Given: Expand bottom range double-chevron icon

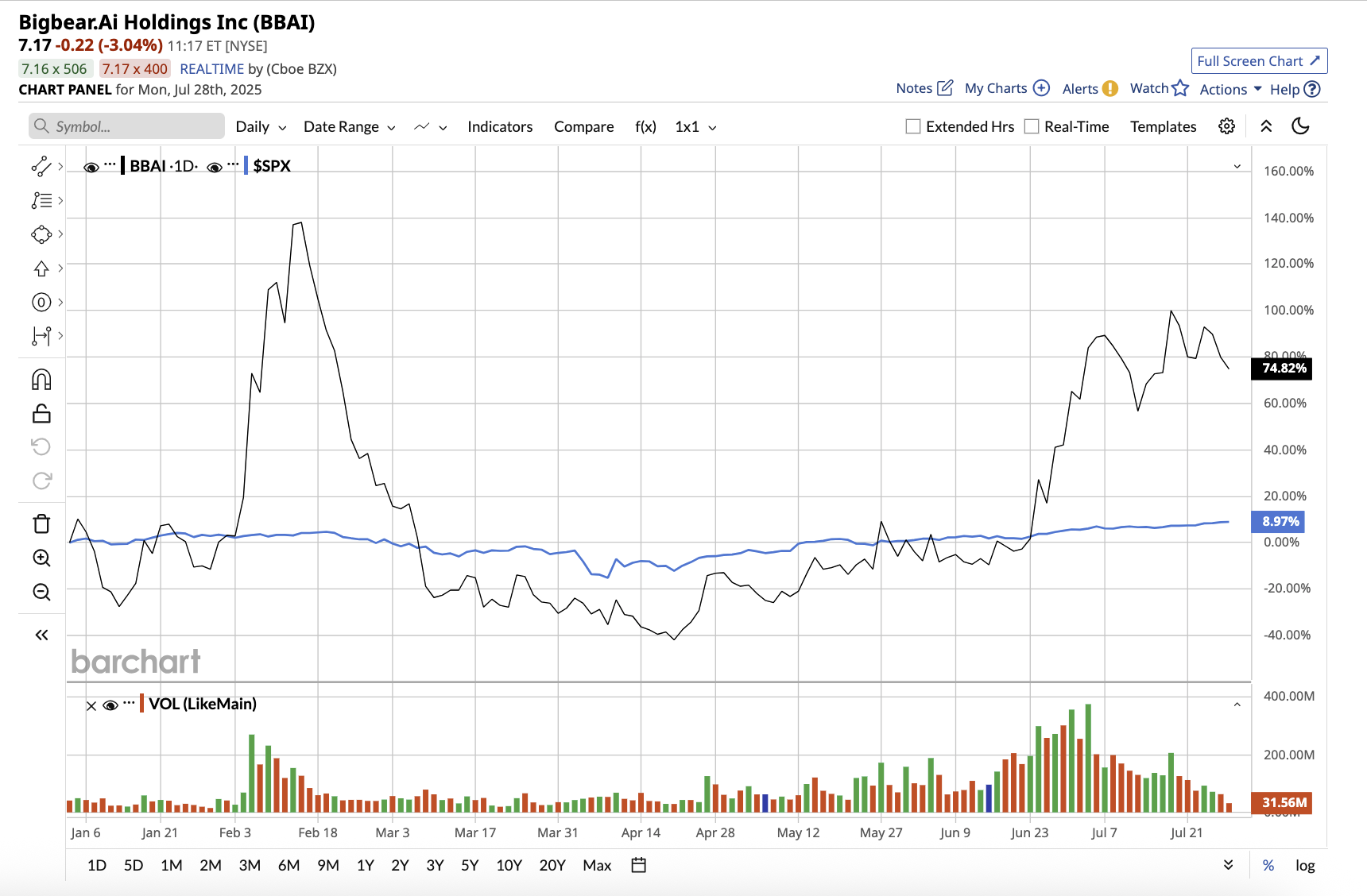Looking at the screenshot, I should (1228, 865).
